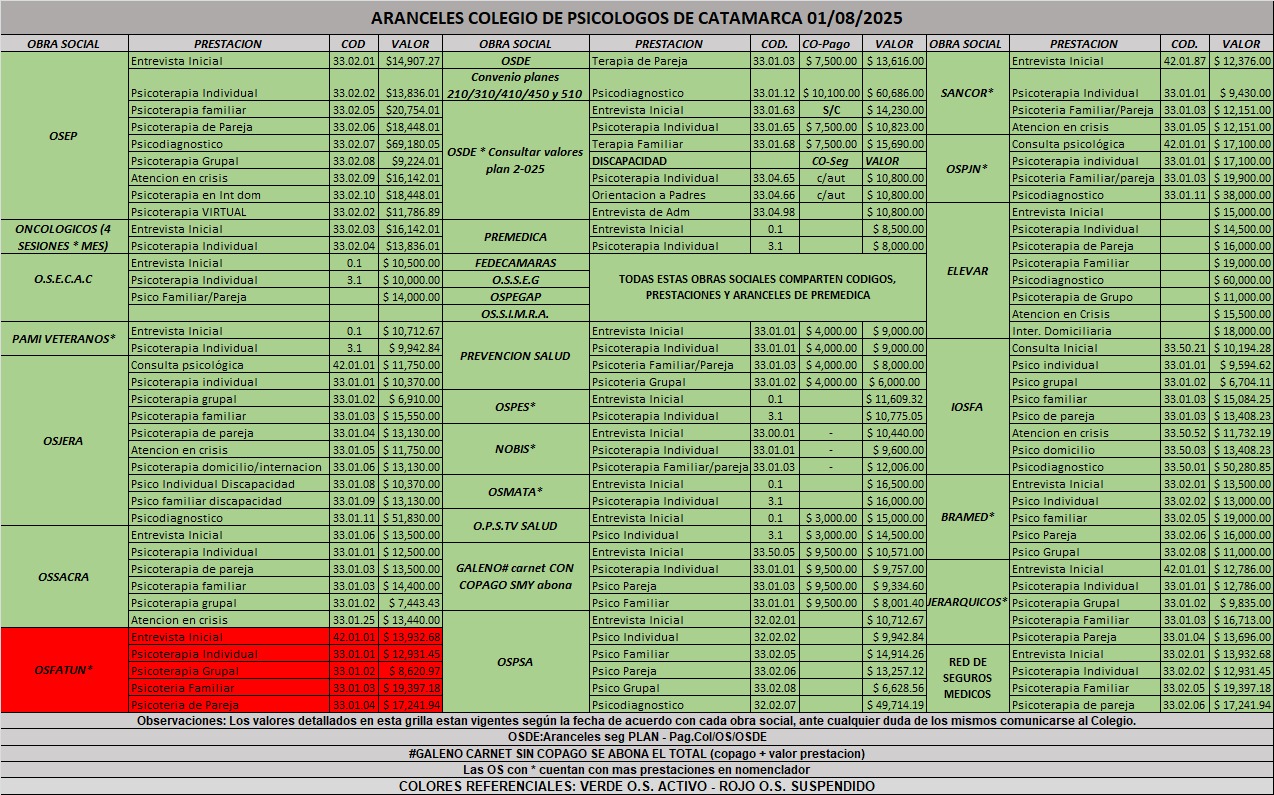Screen dimensions: 1274x795
Task: Click the RED DE SEGUROS MEDICOS cell
Action: [x=967, y=678]
